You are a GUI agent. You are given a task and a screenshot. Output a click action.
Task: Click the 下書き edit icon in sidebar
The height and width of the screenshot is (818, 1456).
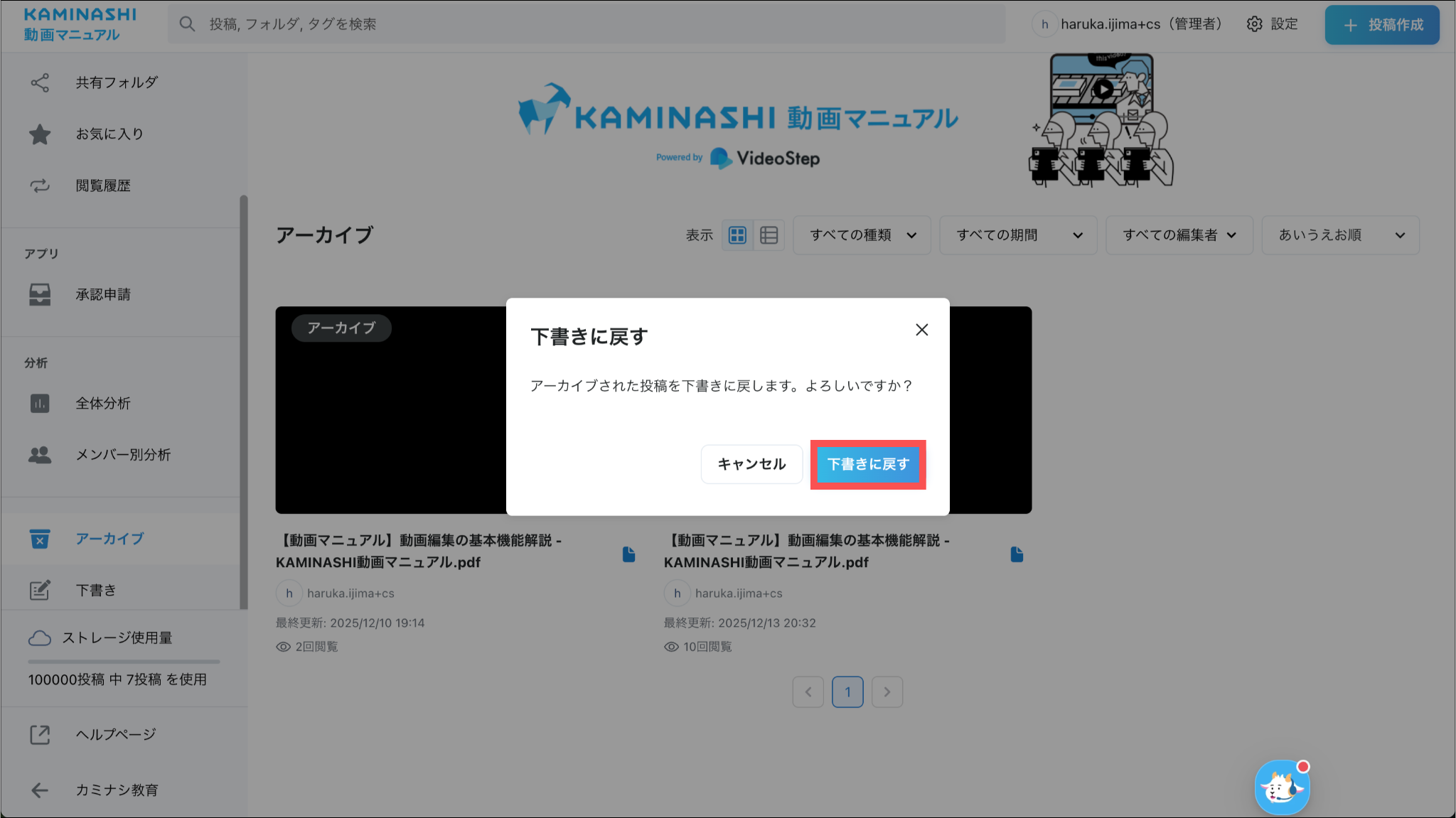(40, 590)
